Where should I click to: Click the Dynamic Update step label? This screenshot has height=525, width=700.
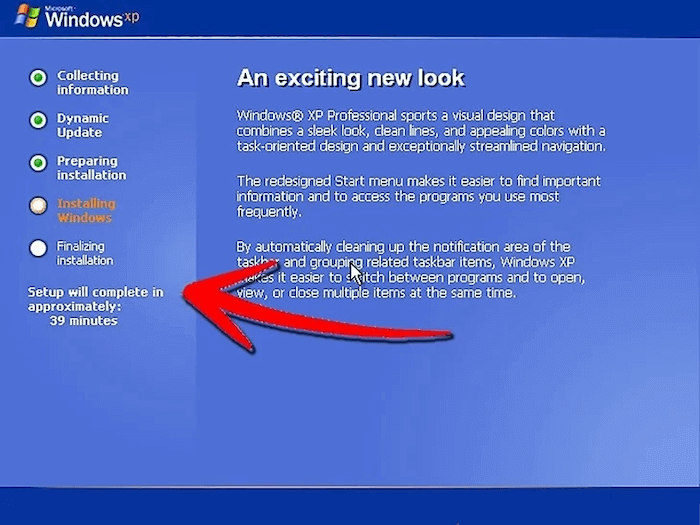click(83, 125)
